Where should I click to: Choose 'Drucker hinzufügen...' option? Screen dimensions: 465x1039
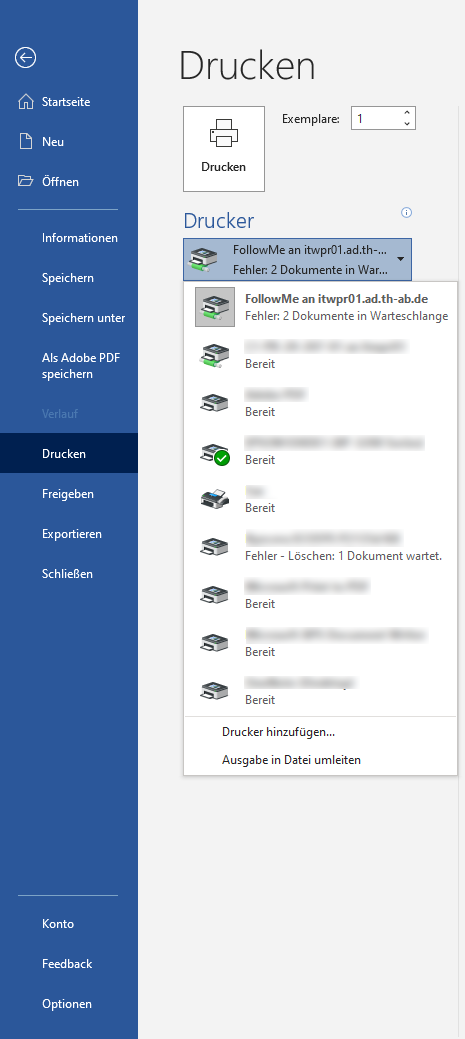click(278, 732)
